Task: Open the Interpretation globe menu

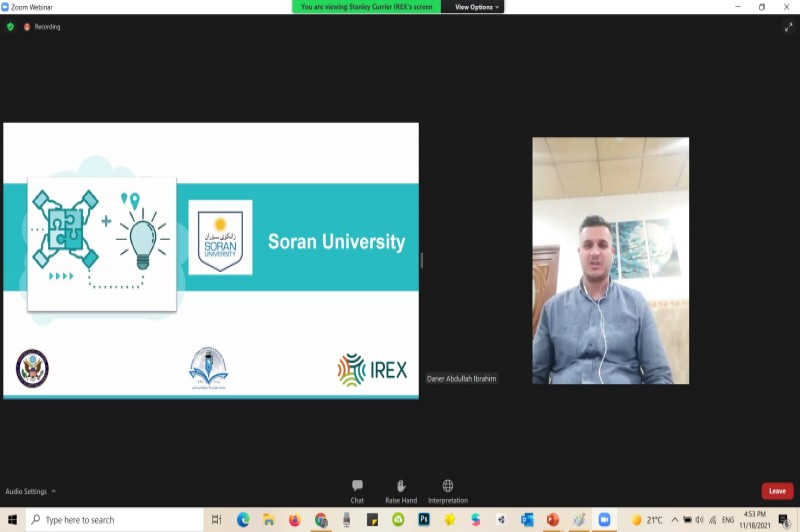Action: point(447,489)
